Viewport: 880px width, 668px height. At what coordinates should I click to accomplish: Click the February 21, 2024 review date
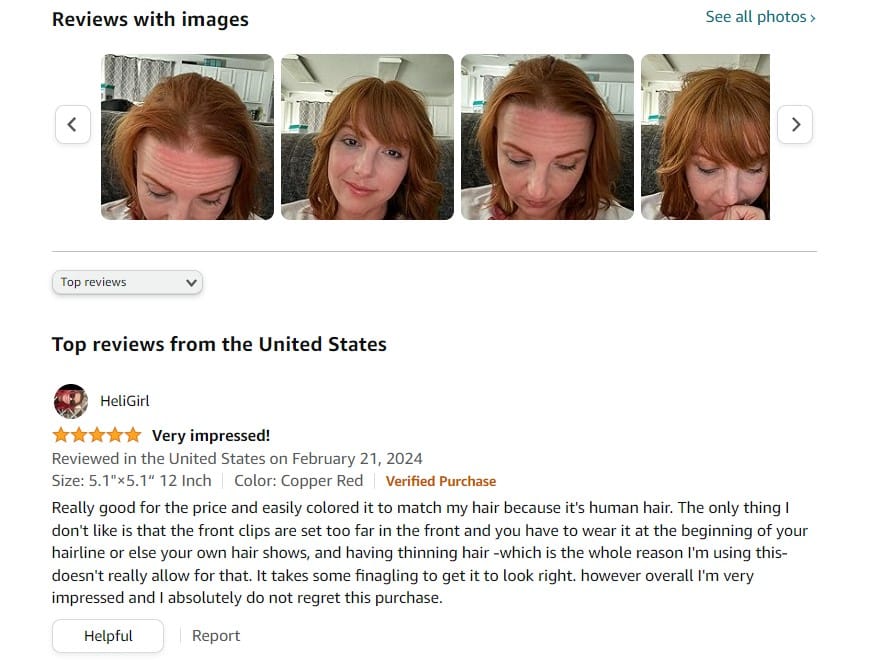point(357,459)
